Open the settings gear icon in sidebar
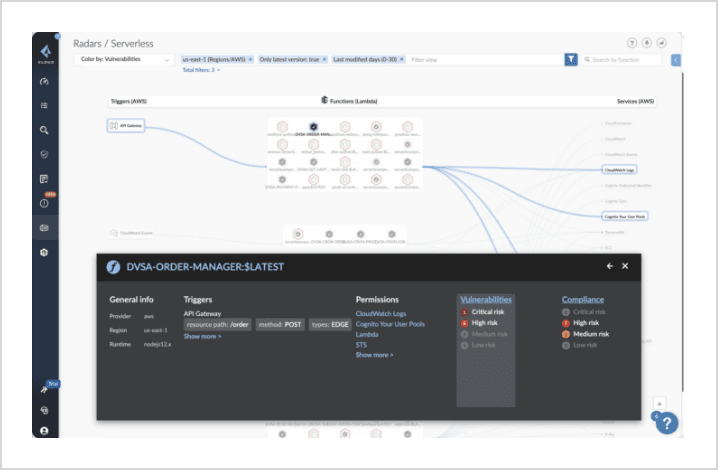The height and width of the screenshot is (470, 718). [x=44, y=252]
